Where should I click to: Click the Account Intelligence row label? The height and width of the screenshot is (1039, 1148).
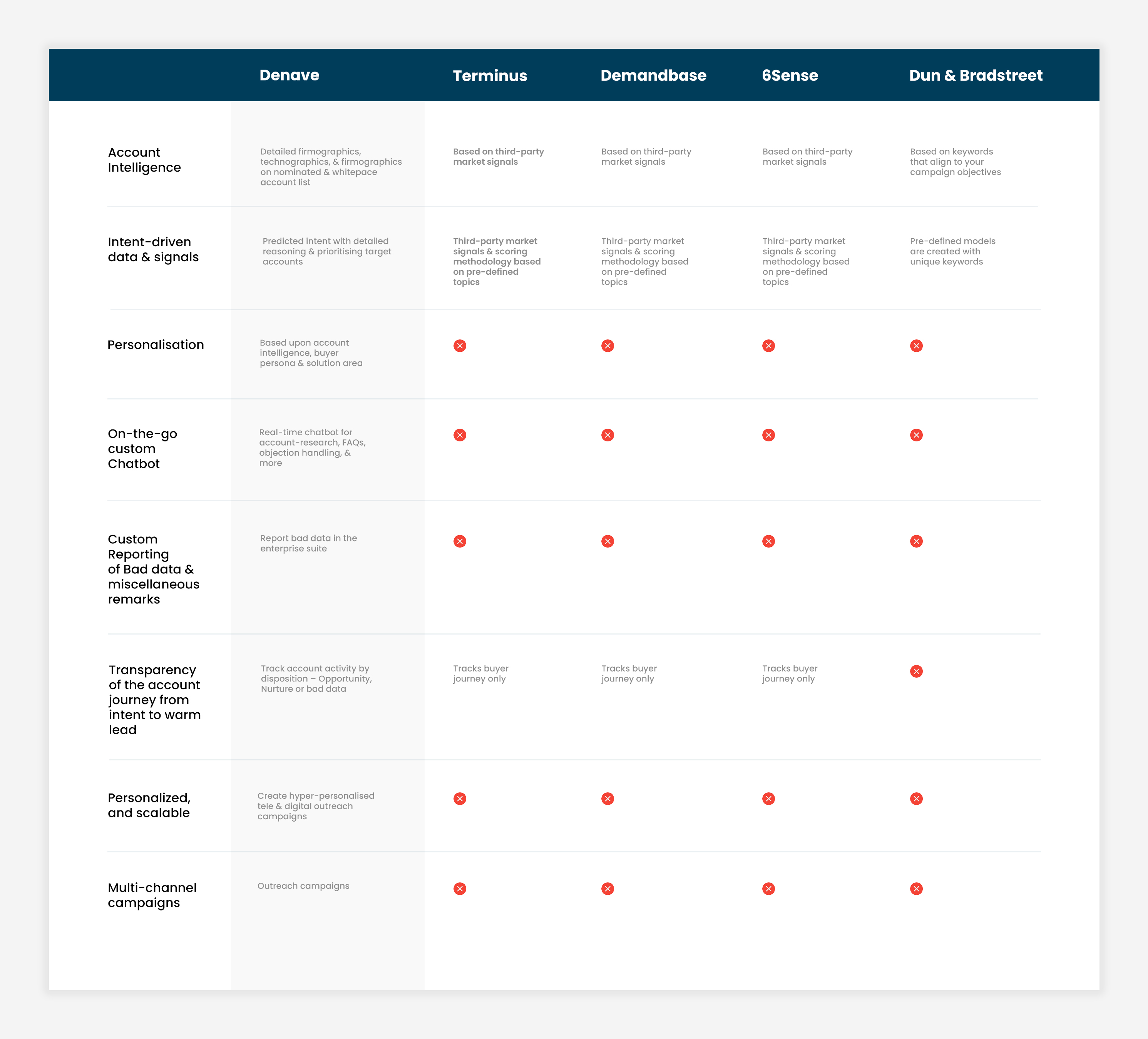[x=144, y=160]
